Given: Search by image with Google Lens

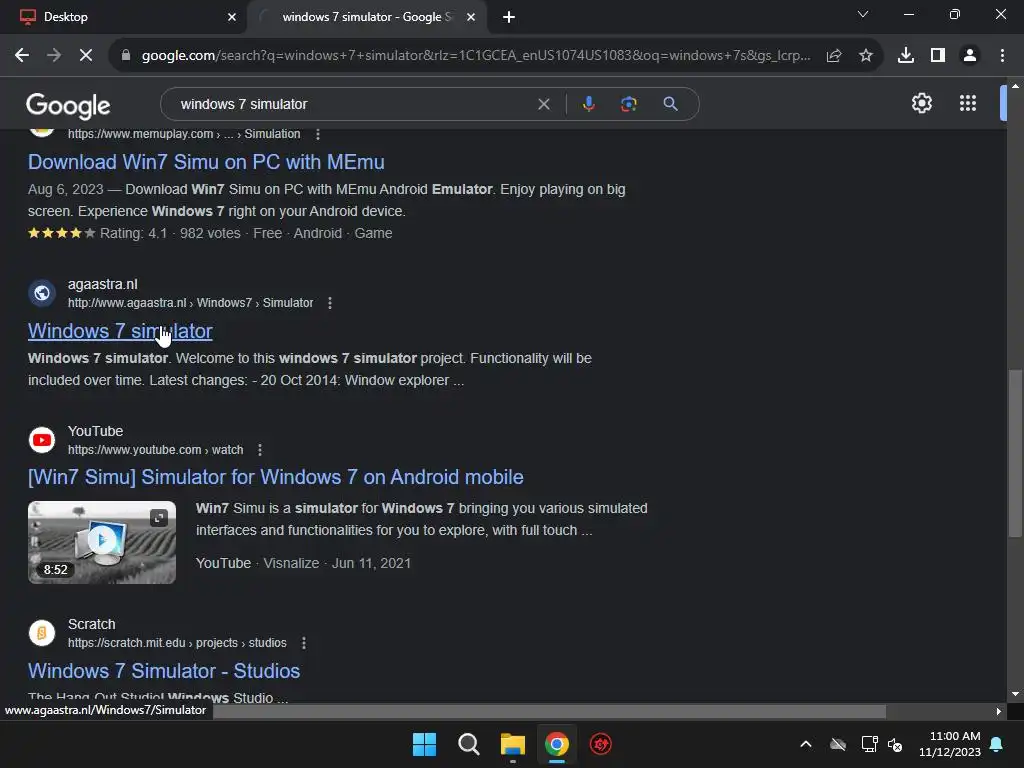Looking at the screenshot, I should click(x=628, y=104).
